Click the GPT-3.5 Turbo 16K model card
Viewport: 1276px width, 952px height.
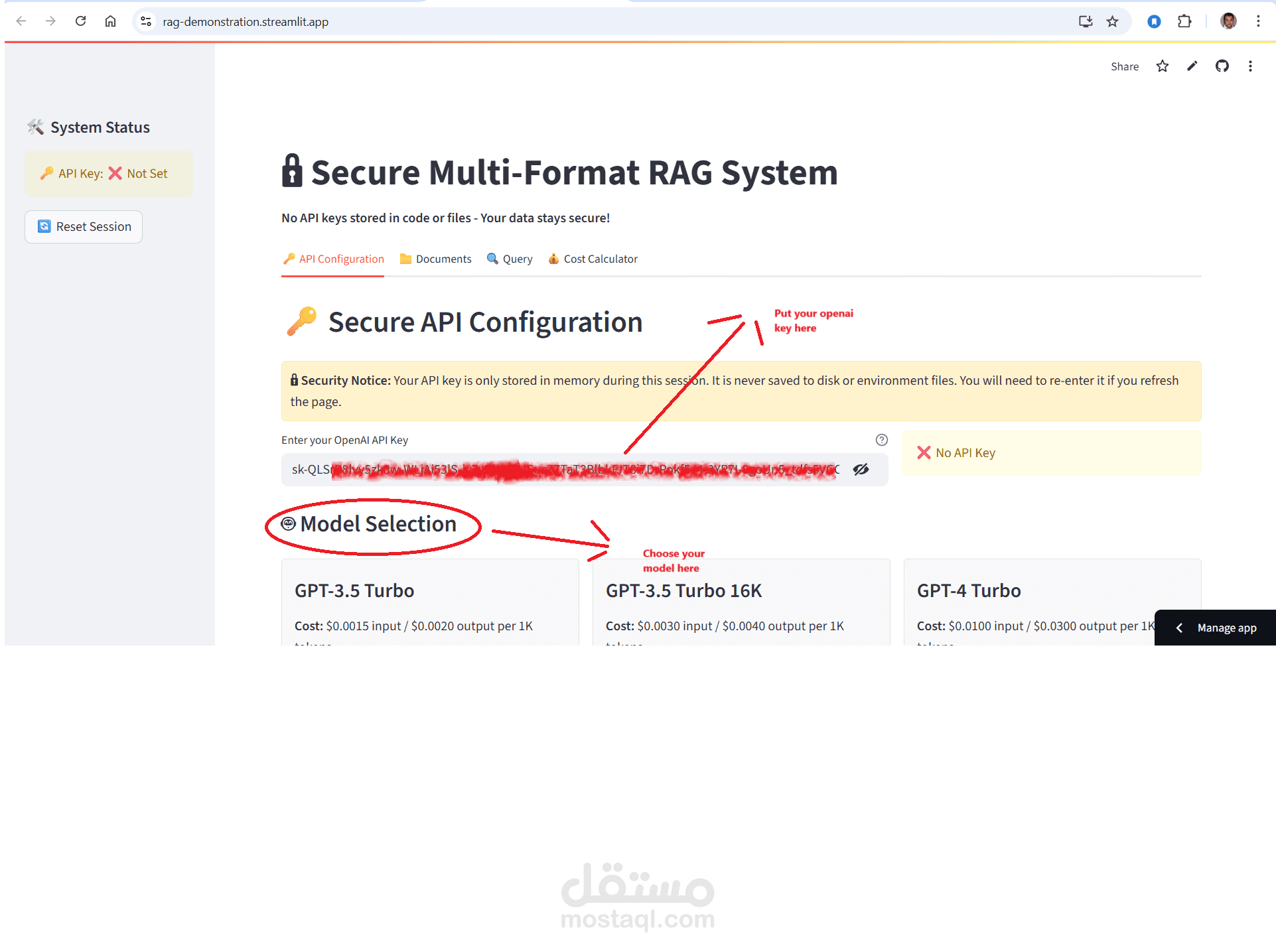click(x=741, y=602)
